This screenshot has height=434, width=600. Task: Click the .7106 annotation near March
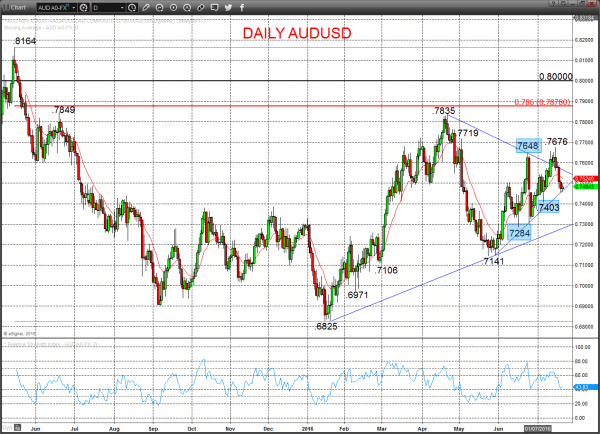pyautogui.click(x=386, y=270)
